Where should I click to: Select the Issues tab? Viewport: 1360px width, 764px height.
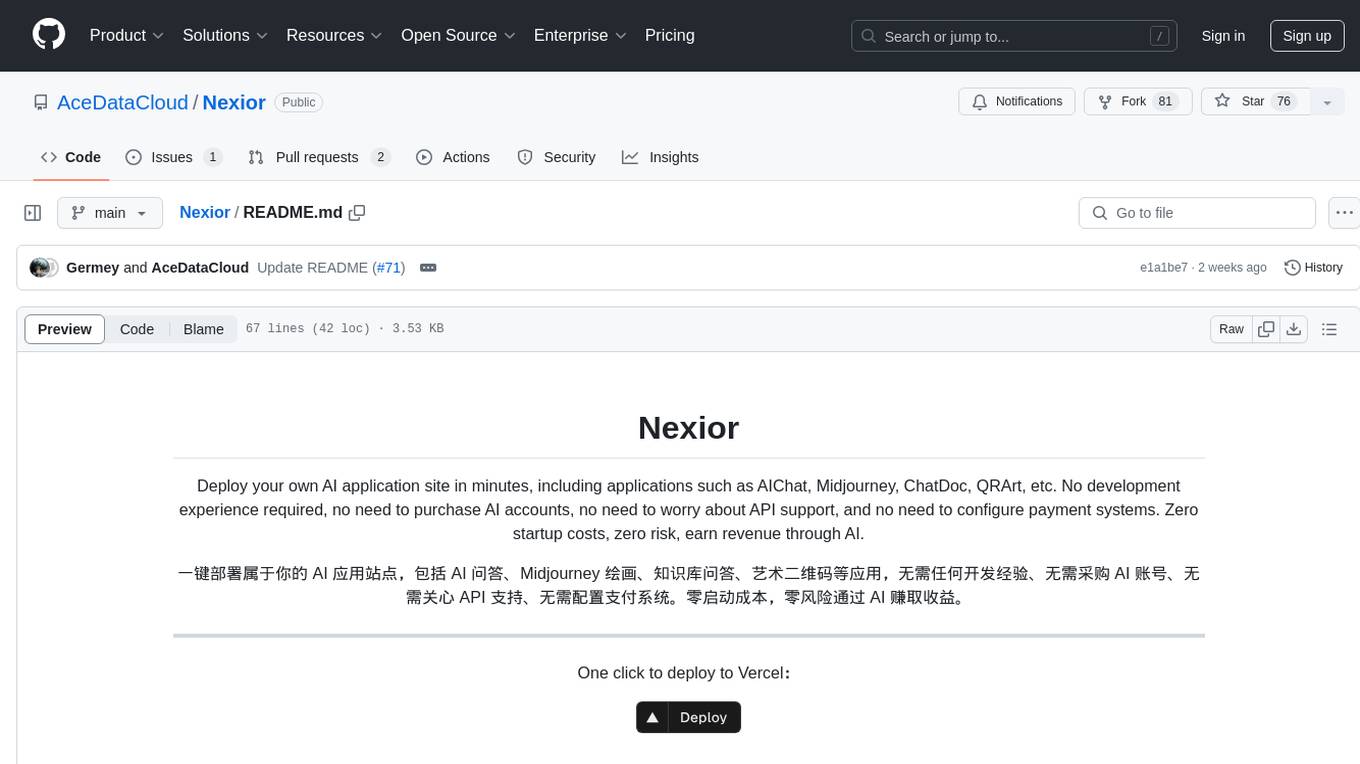click(173, 157)
